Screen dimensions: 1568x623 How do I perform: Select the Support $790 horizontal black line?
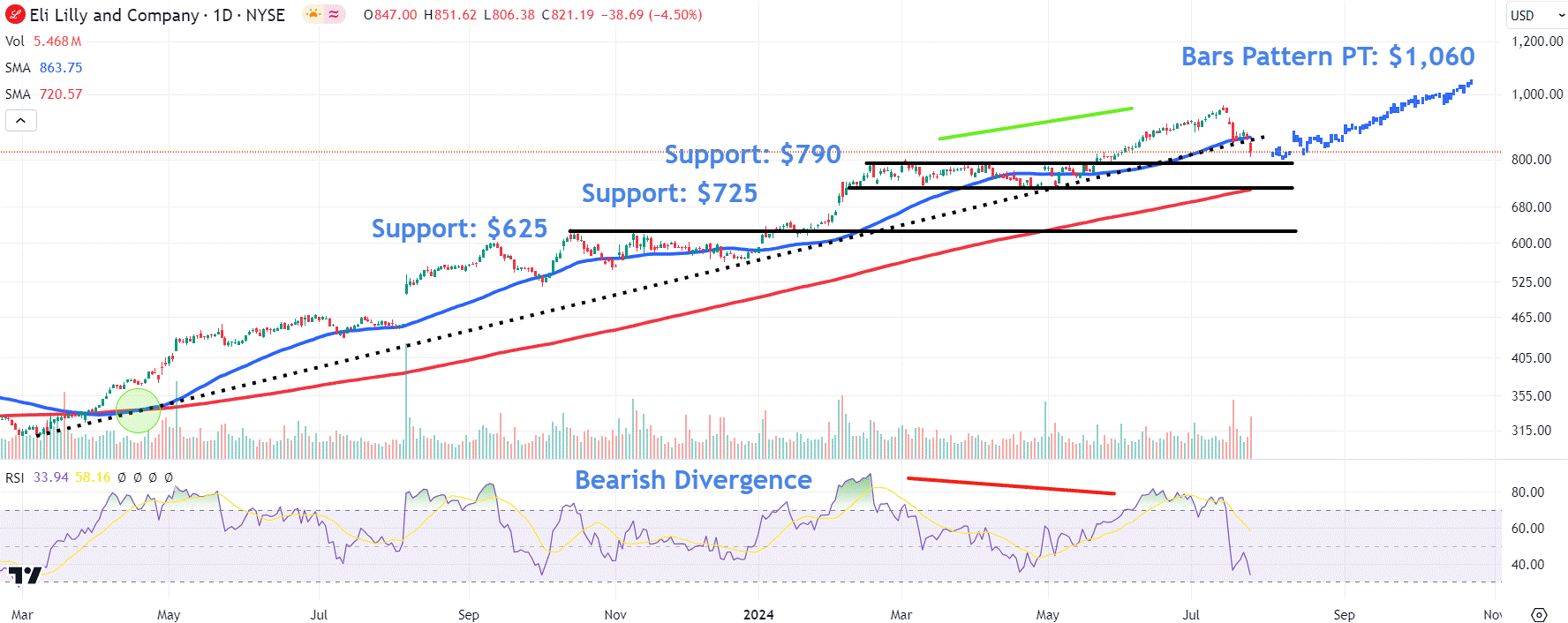click(1079, 163)
